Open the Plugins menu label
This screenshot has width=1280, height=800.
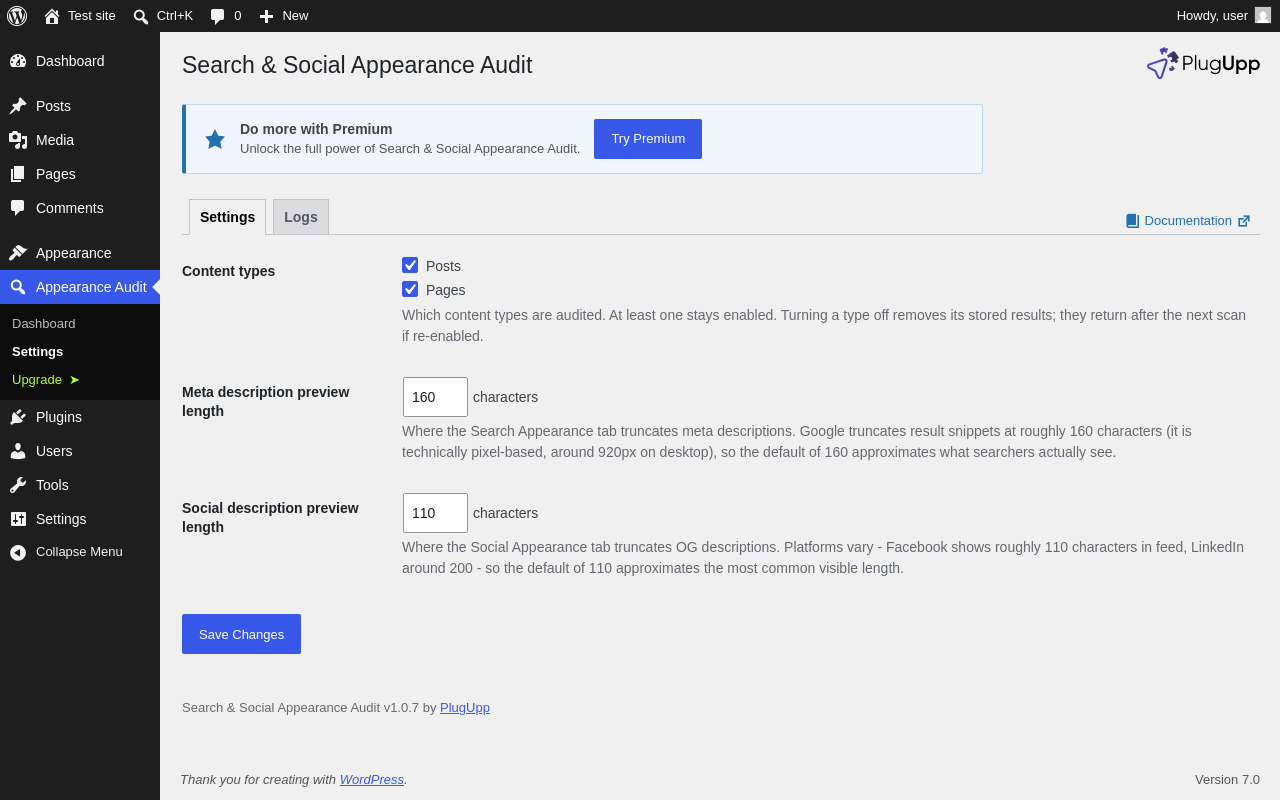click(x=59, y=417)
